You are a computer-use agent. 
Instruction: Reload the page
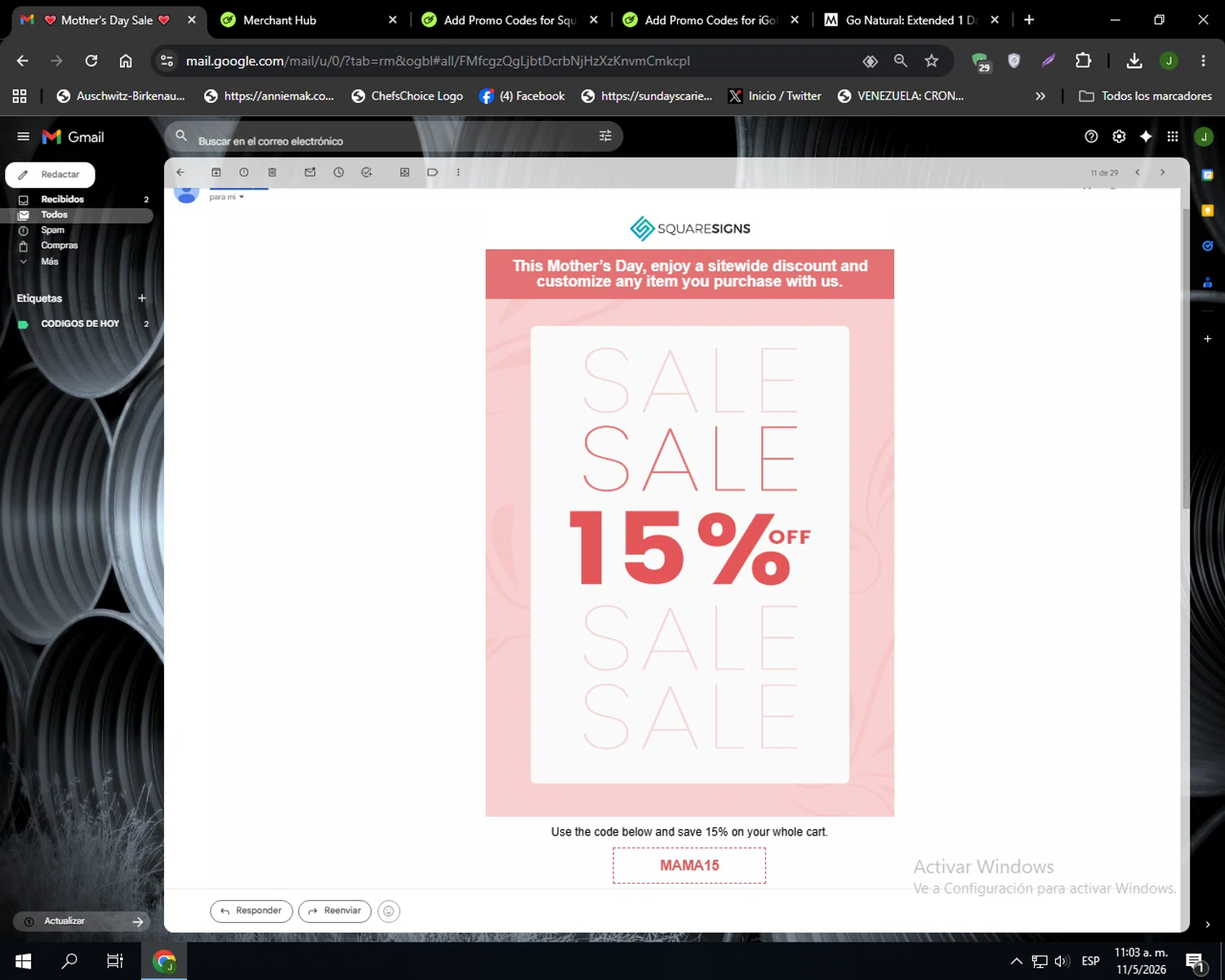[x=91, y=60]
